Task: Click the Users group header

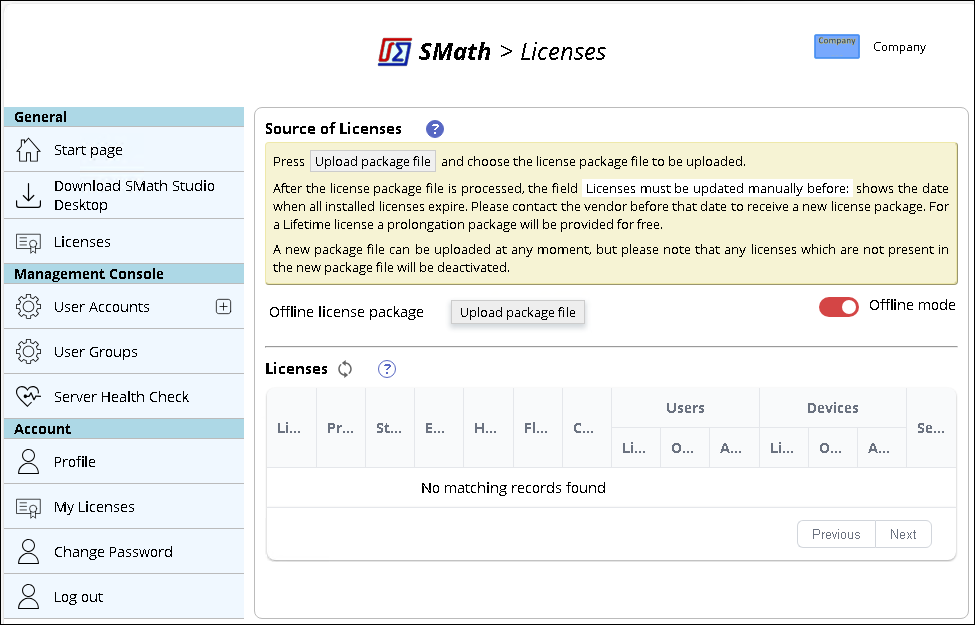Action: coord(685,408)
